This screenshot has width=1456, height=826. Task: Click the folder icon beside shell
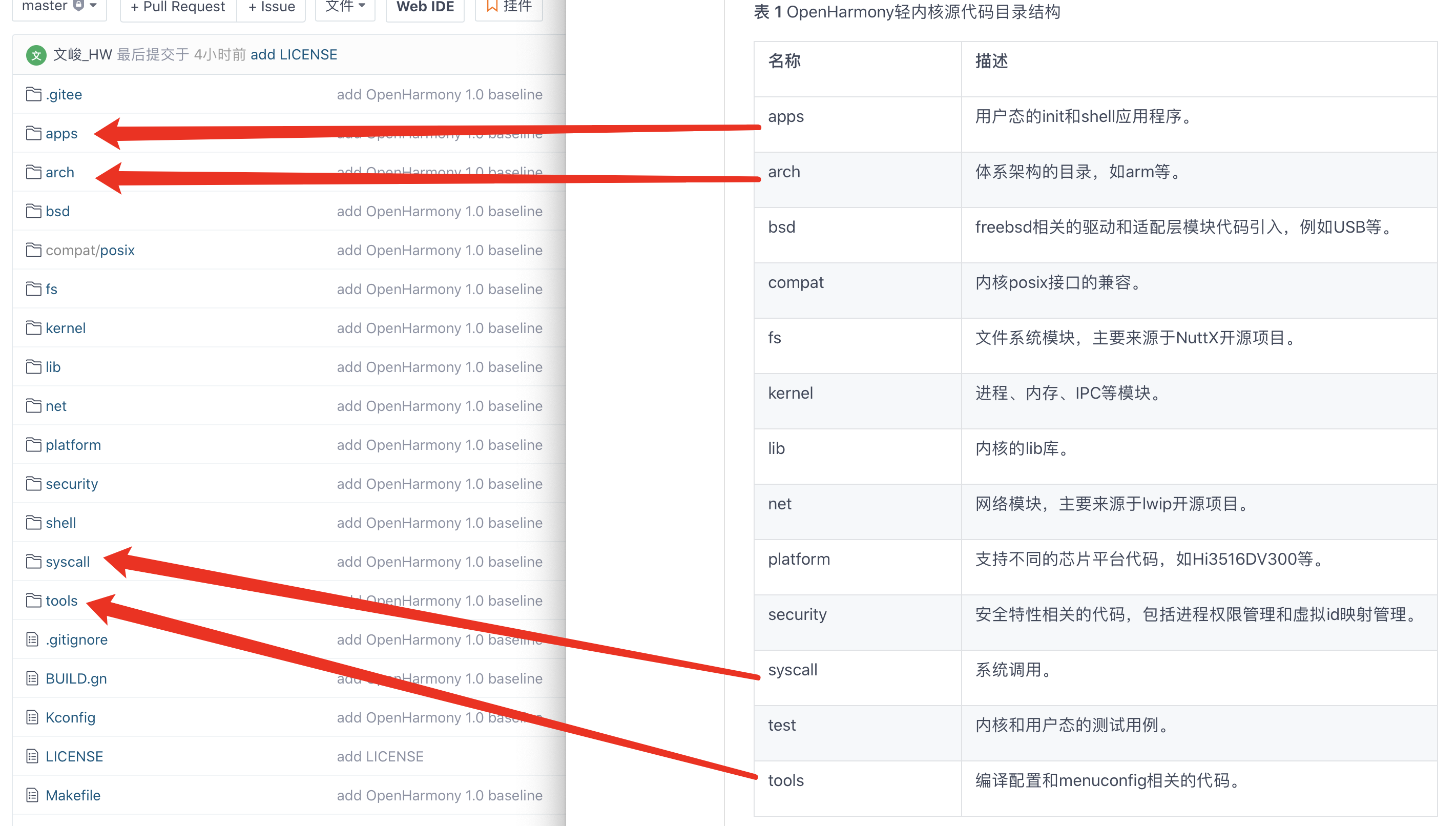coord(33,523)
